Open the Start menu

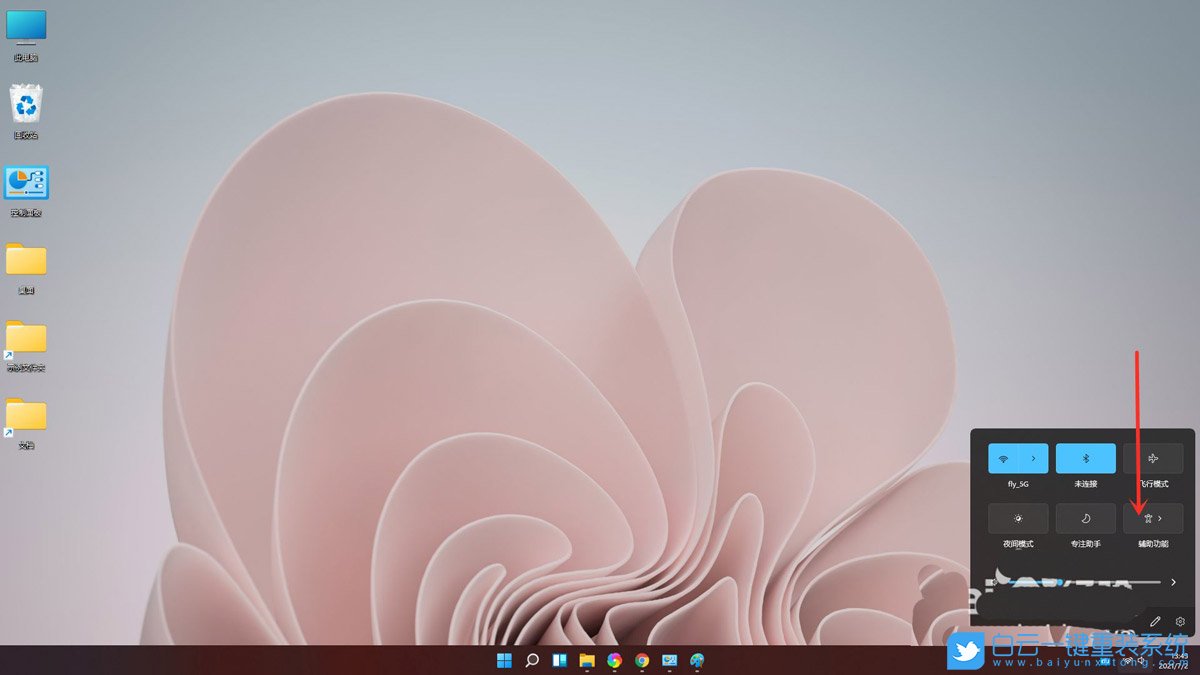(503, 660)
